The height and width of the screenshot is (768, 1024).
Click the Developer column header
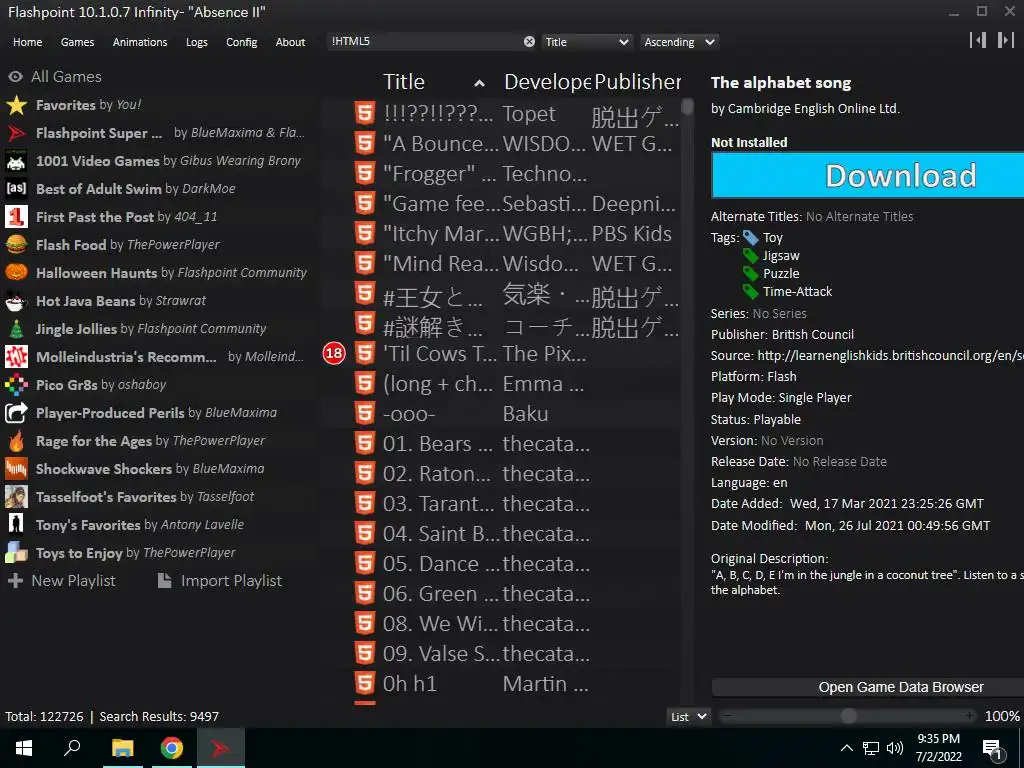(x=547, y=82)
